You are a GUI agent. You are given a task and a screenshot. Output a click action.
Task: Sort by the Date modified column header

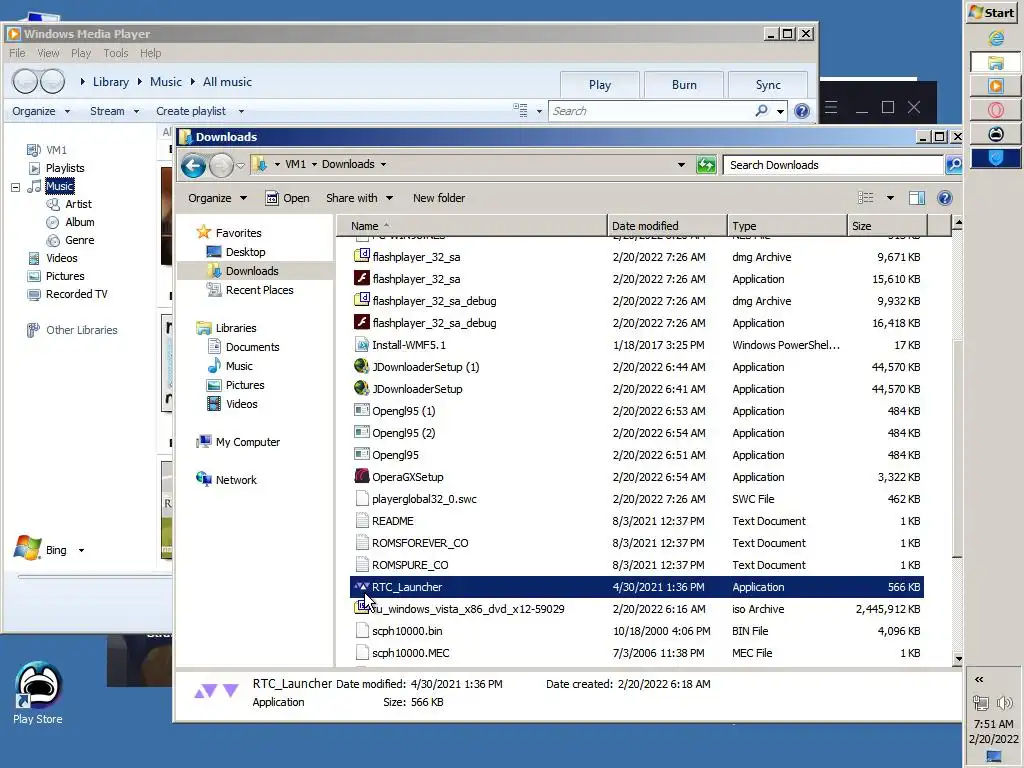coord(667,225)
